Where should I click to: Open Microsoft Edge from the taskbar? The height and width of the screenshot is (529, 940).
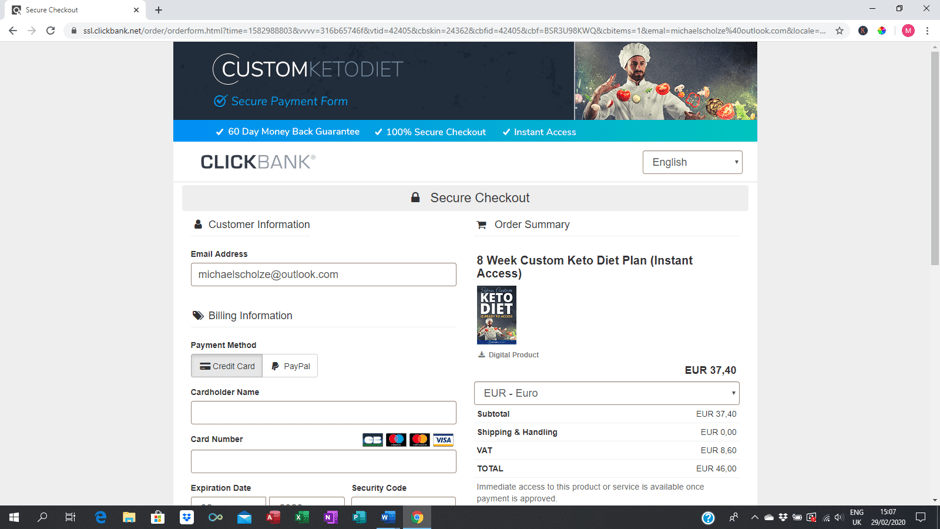100,517
